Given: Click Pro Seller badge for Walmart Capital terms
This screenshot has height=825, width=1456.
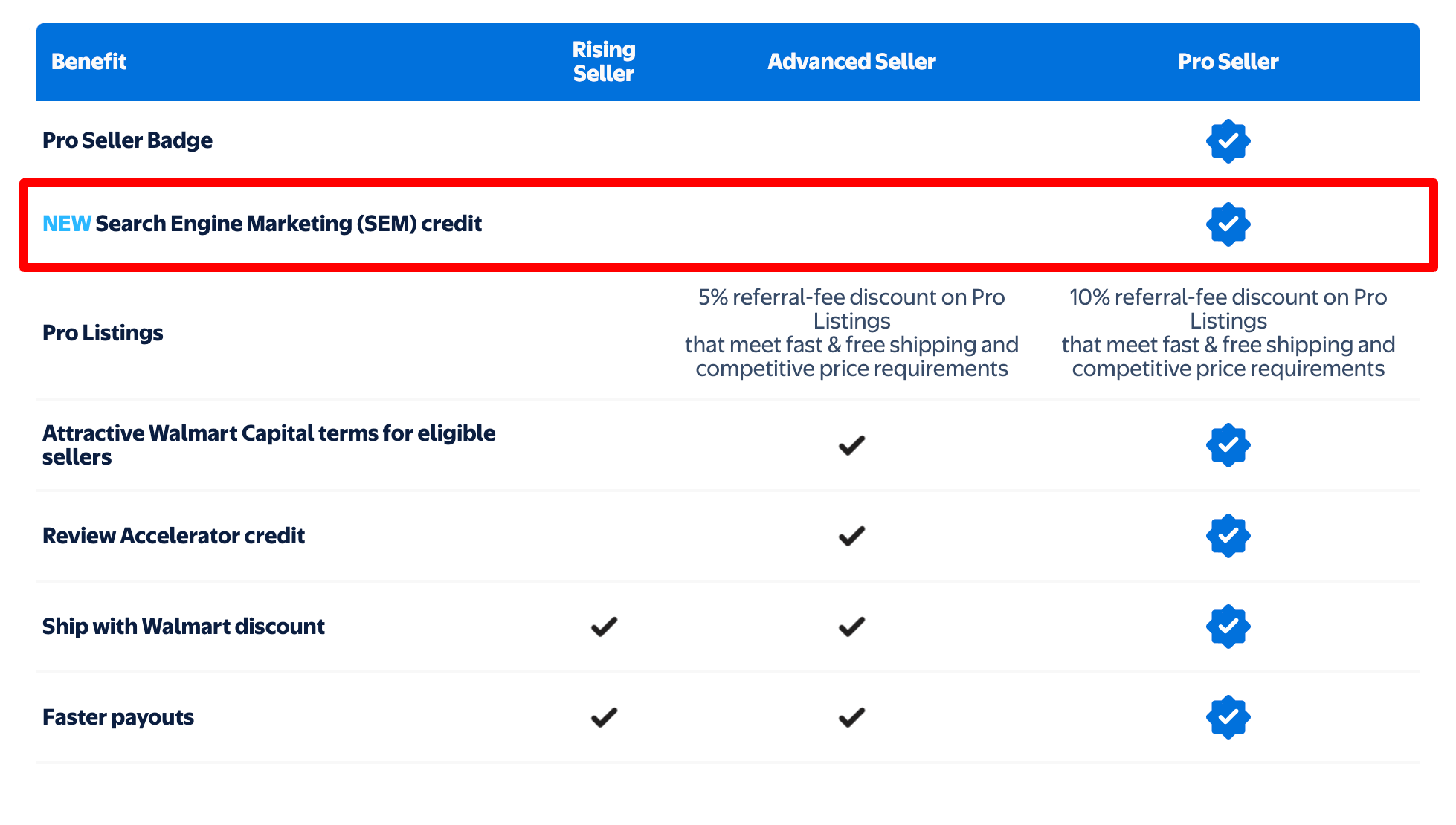Looking at the screenshot, I should pos(1228,445).
